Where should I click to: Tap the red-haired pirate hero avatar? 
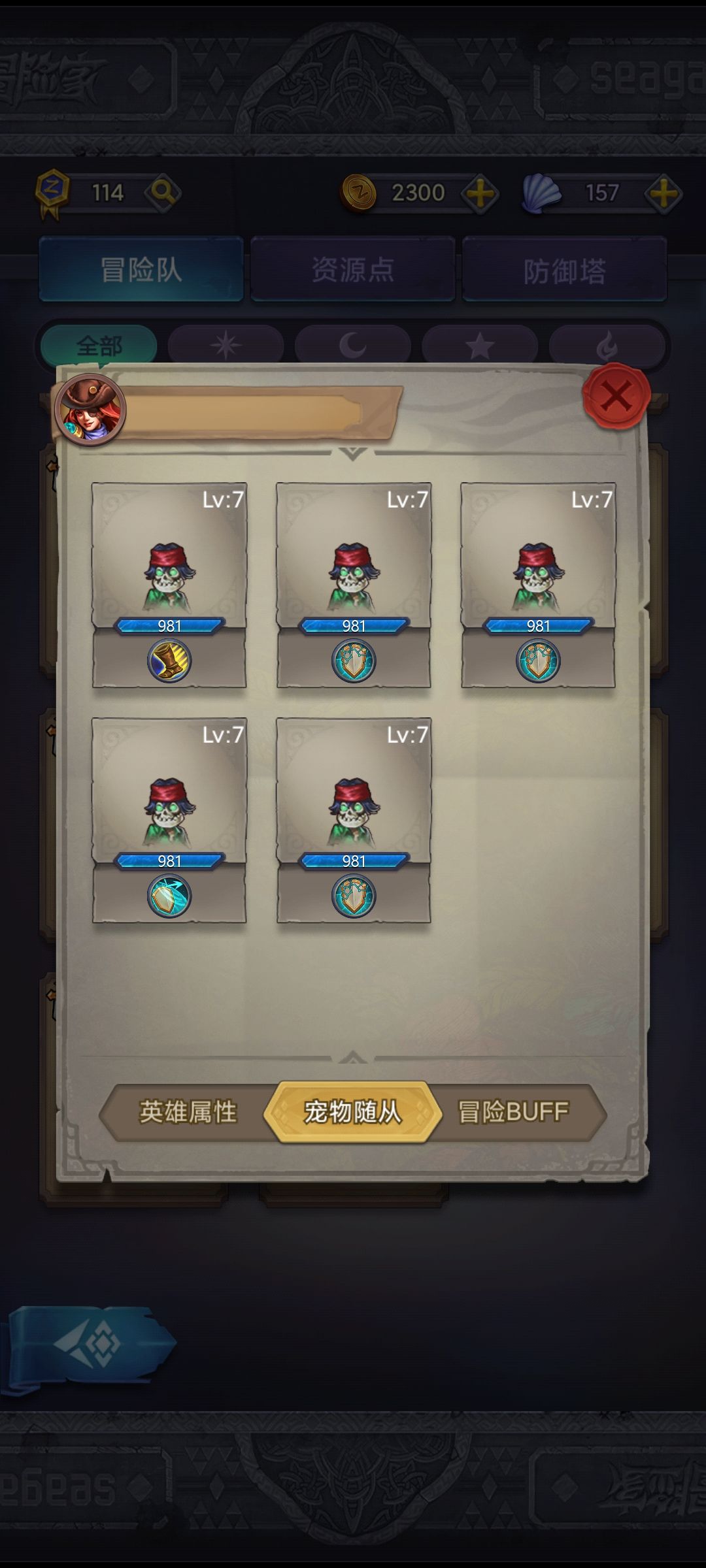pyautogui.click(x=90, y=409)
